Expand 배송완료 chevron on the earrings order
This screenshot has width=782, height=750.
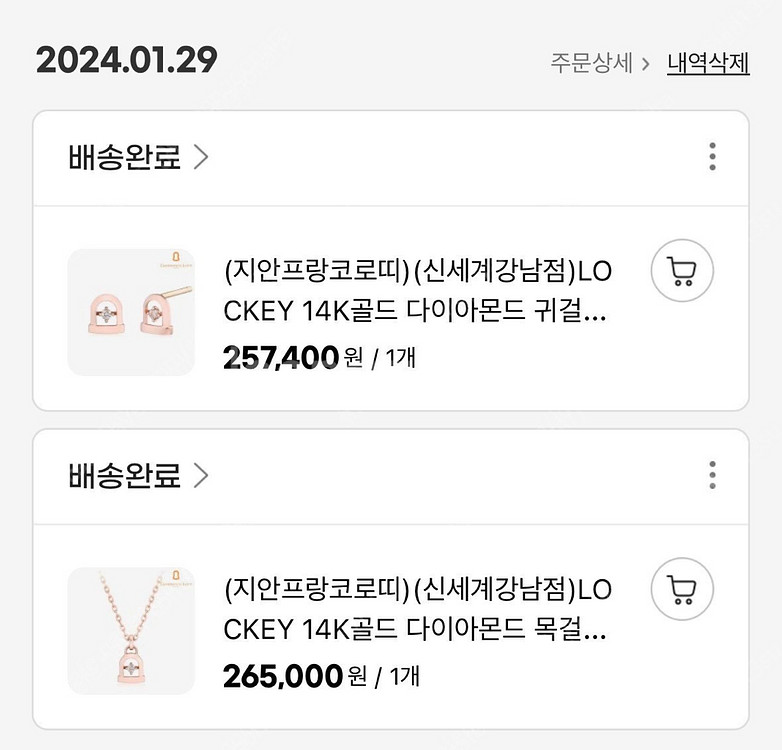(201, 157)
